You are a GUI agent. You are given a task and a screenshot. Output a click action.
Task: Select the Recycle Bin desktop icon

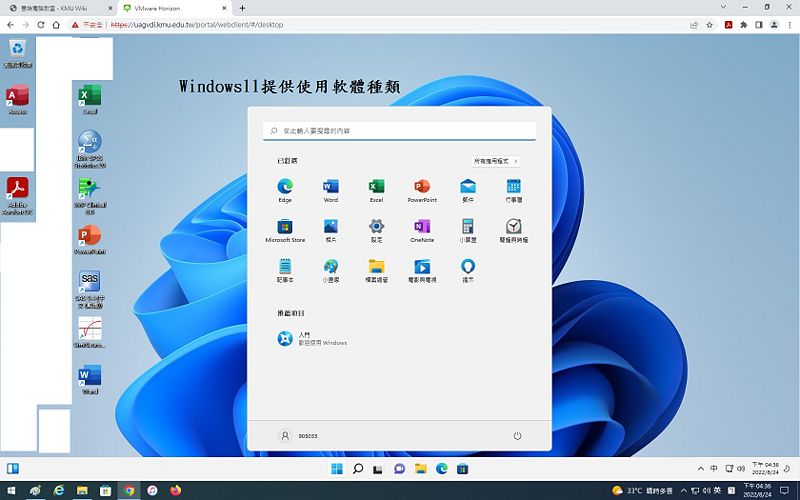(x=18, y=53)
